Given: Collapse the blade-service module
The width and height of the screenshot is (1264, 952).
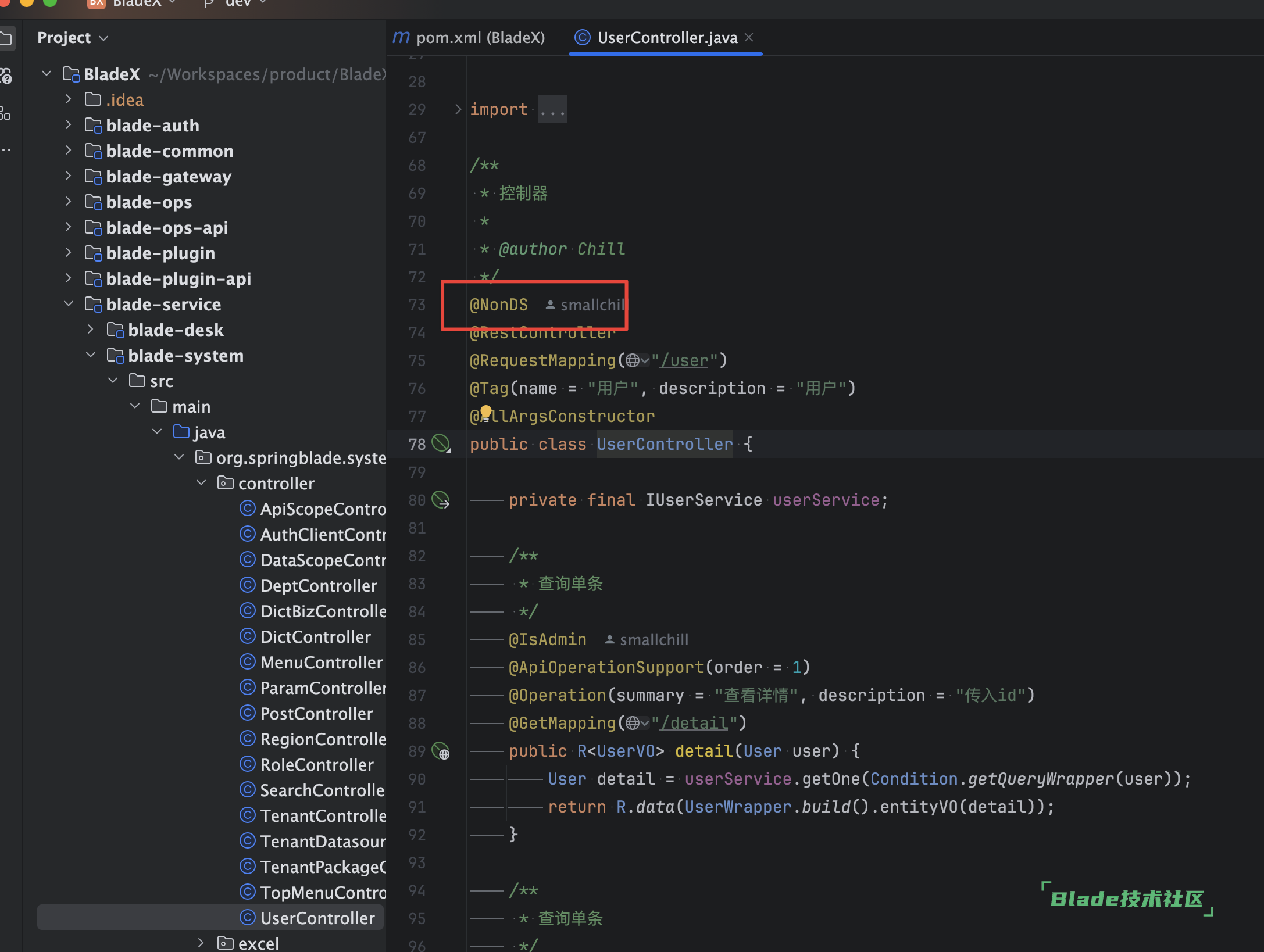Looking at the screenshot, I should click(x=69, y=304).
